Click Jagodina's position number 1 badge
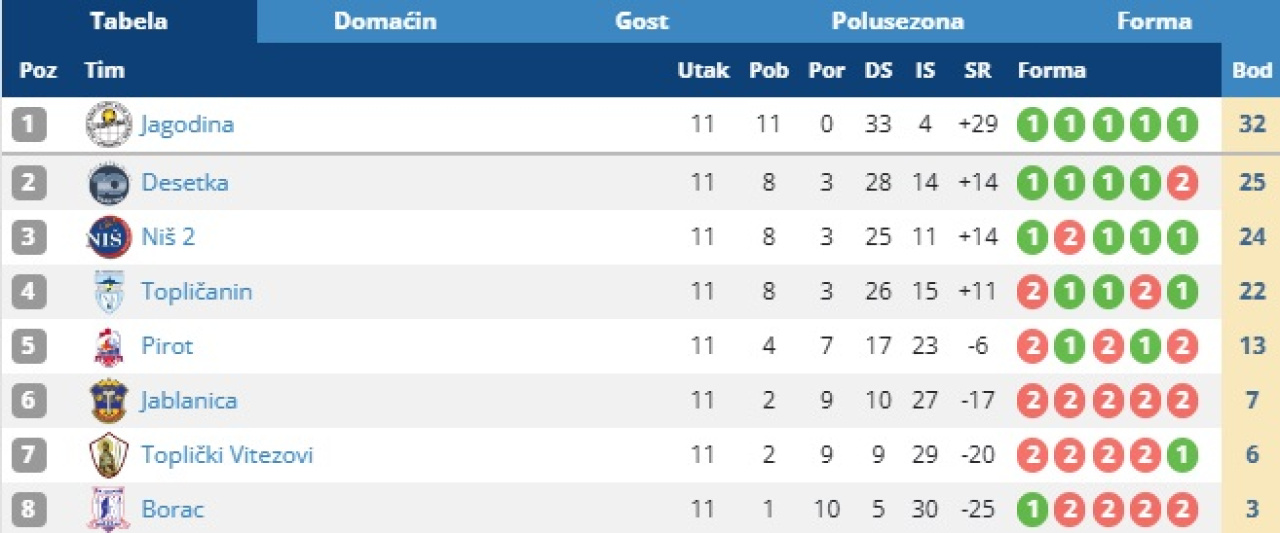 pos(29,125)
